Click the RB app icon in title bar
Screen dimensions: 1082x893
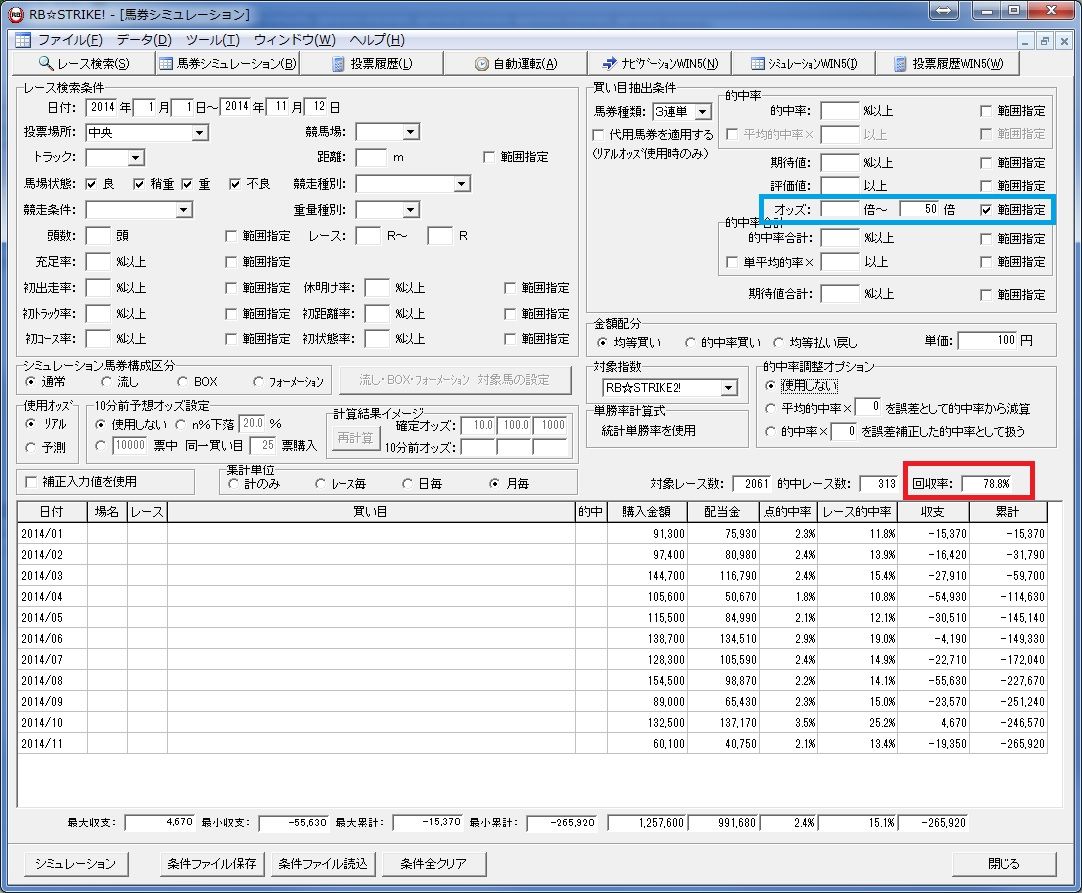(15, 14)
